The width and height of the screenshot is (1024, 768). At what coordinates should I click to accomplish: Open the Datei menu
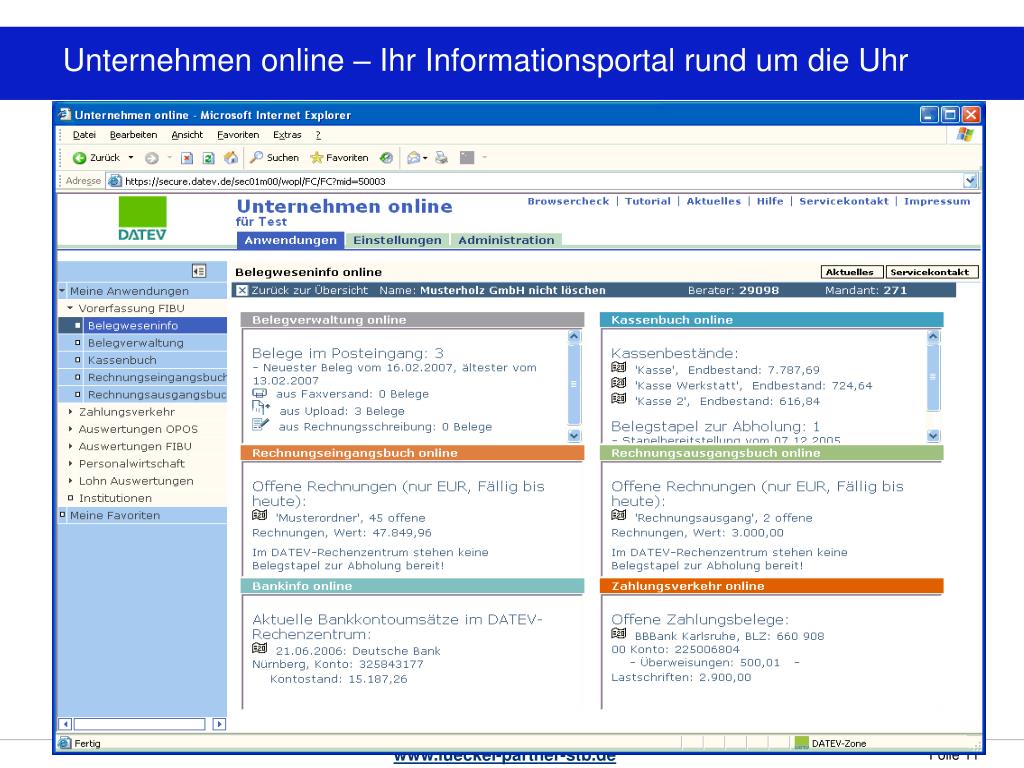pos(84,135)
